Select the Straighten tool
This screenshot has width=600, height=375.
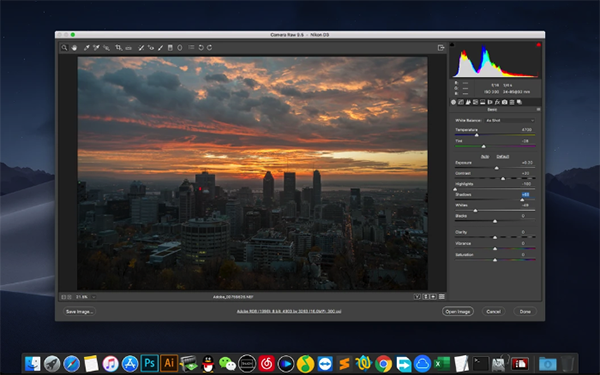[129, 48]
